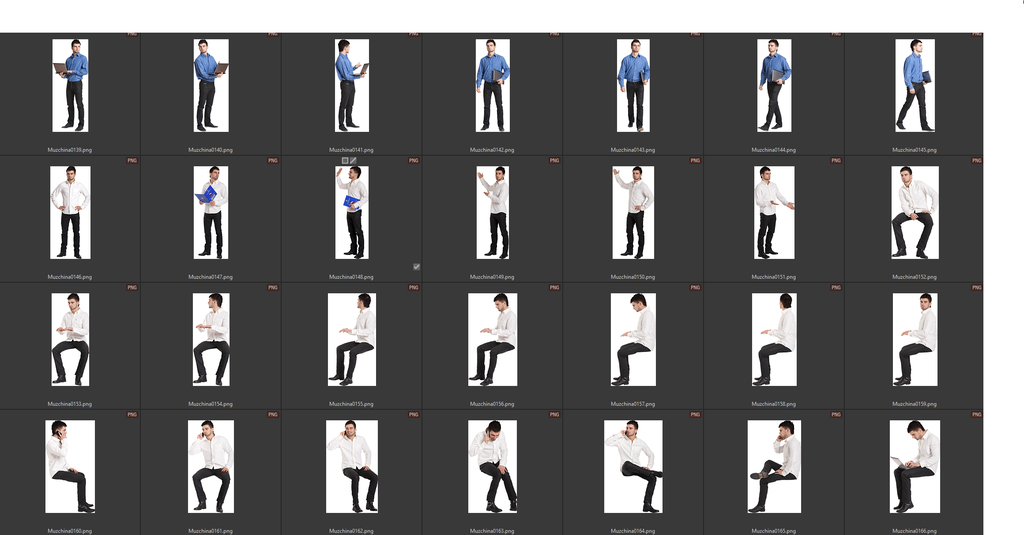The width and height of the screenshot is (1024, 535).
Task: Click the Muzchina0156.png filename label
Action: 492,404
